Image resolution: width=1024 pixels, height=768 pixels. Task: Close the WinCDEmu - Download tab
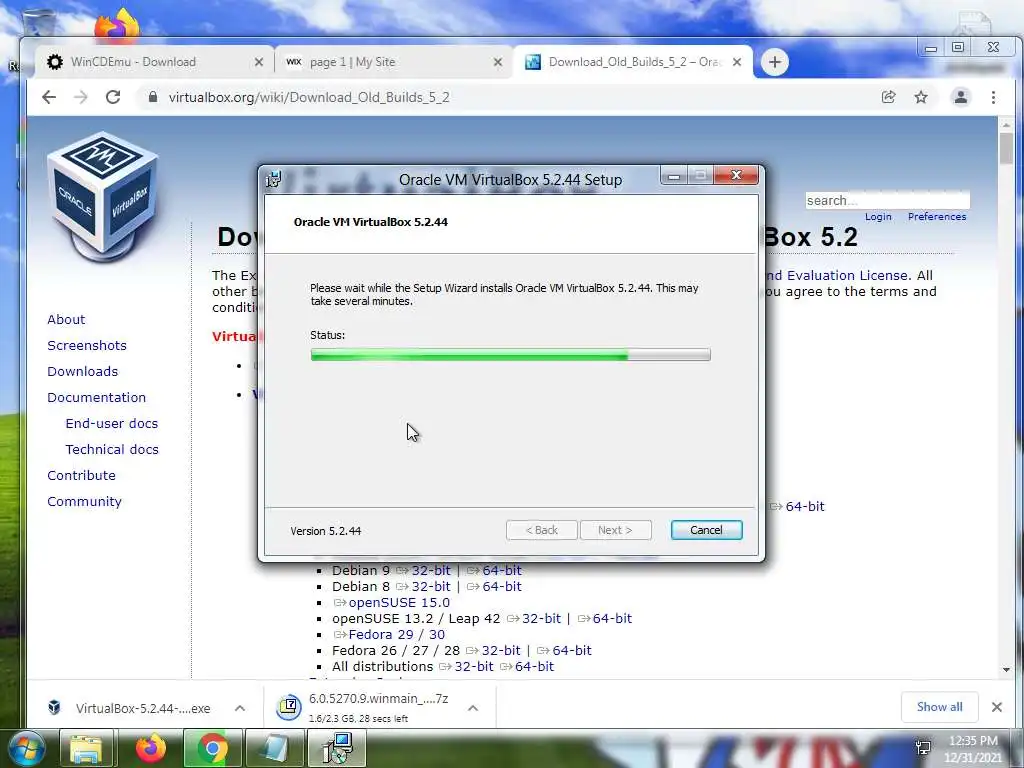[x=259, y=62]
